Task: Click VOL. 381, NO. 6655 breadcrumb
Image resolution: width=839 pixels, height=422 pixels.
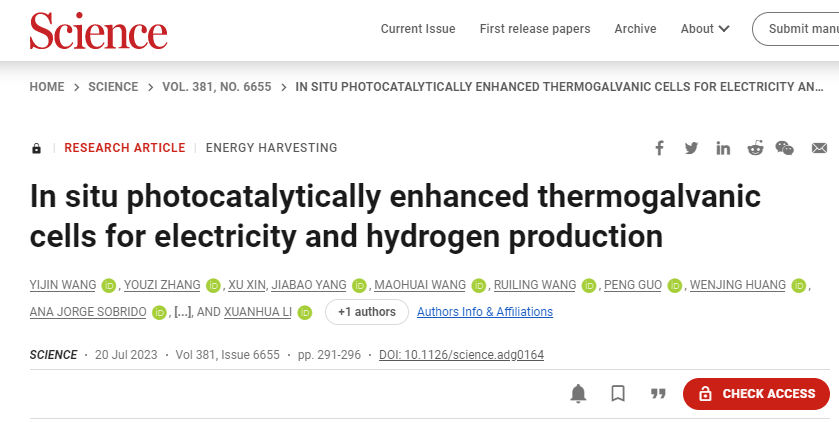Action: click(217, 87)
